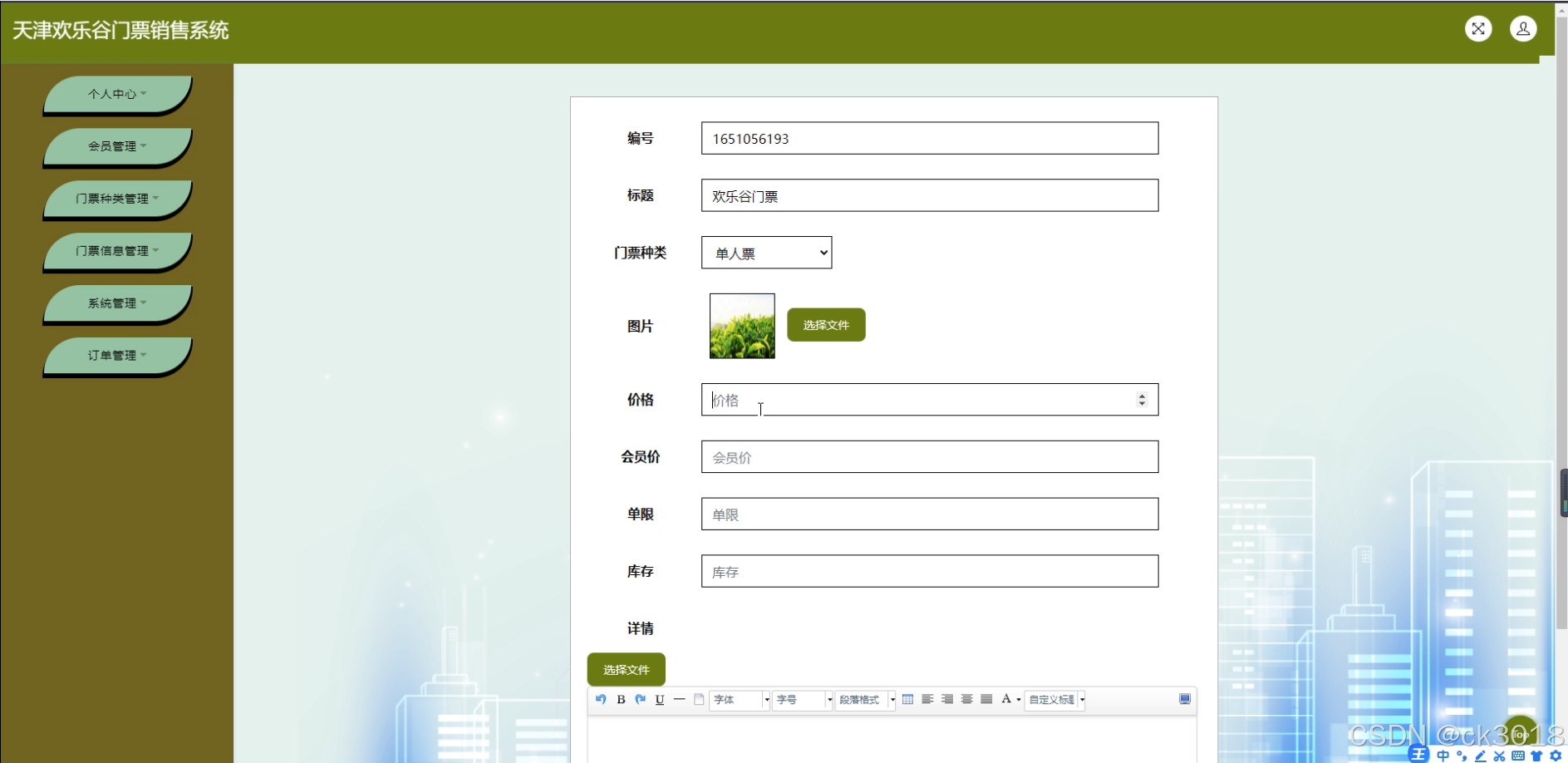The image size is (1568, 763).
Task: Click 选择文件 button next to image
Action: pos(826,325)
